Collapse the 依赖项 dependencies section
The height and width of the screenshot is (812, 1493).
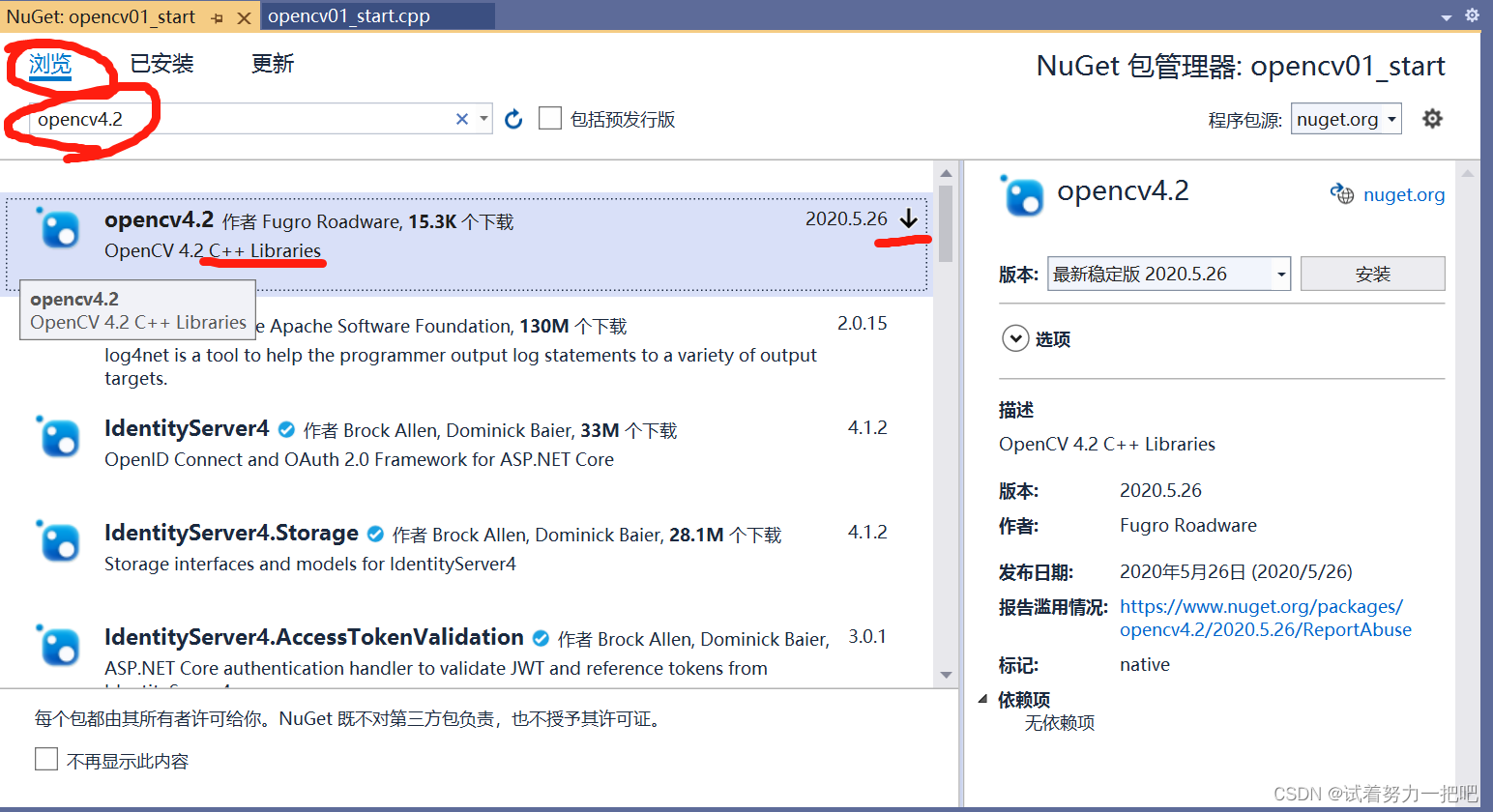983,699
